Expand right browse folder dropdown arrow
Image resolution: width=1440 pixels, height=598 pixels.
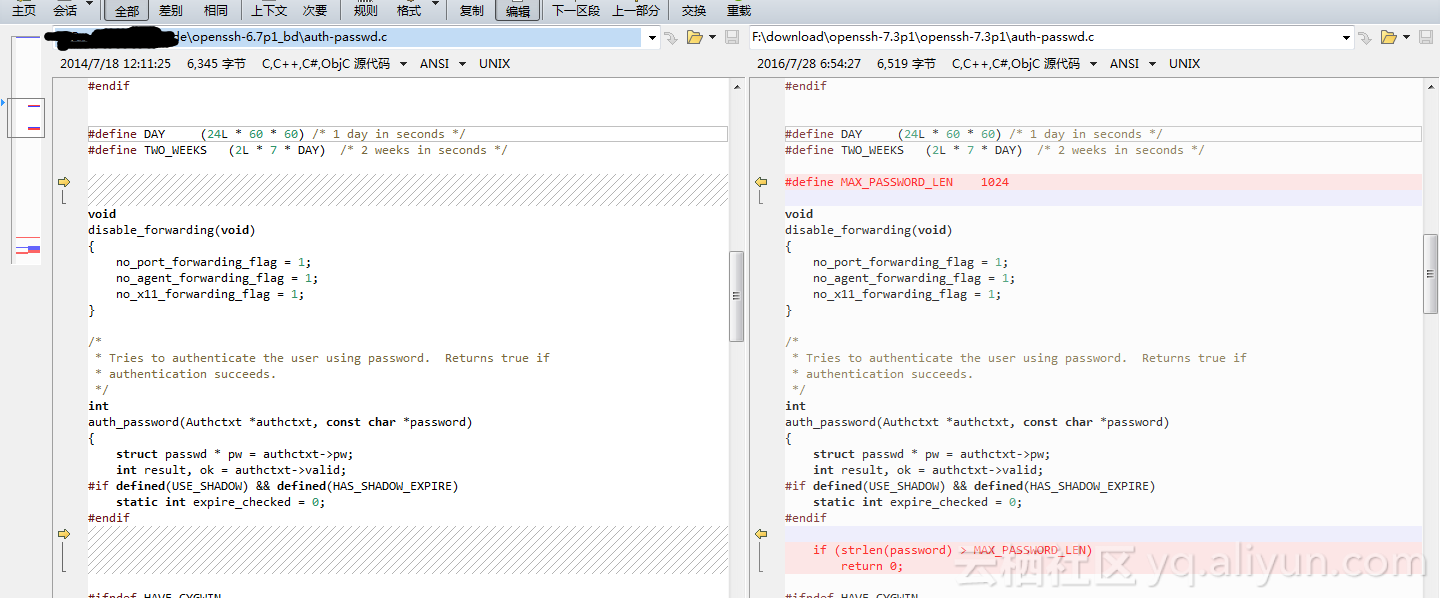click(x=1406, y=38)
